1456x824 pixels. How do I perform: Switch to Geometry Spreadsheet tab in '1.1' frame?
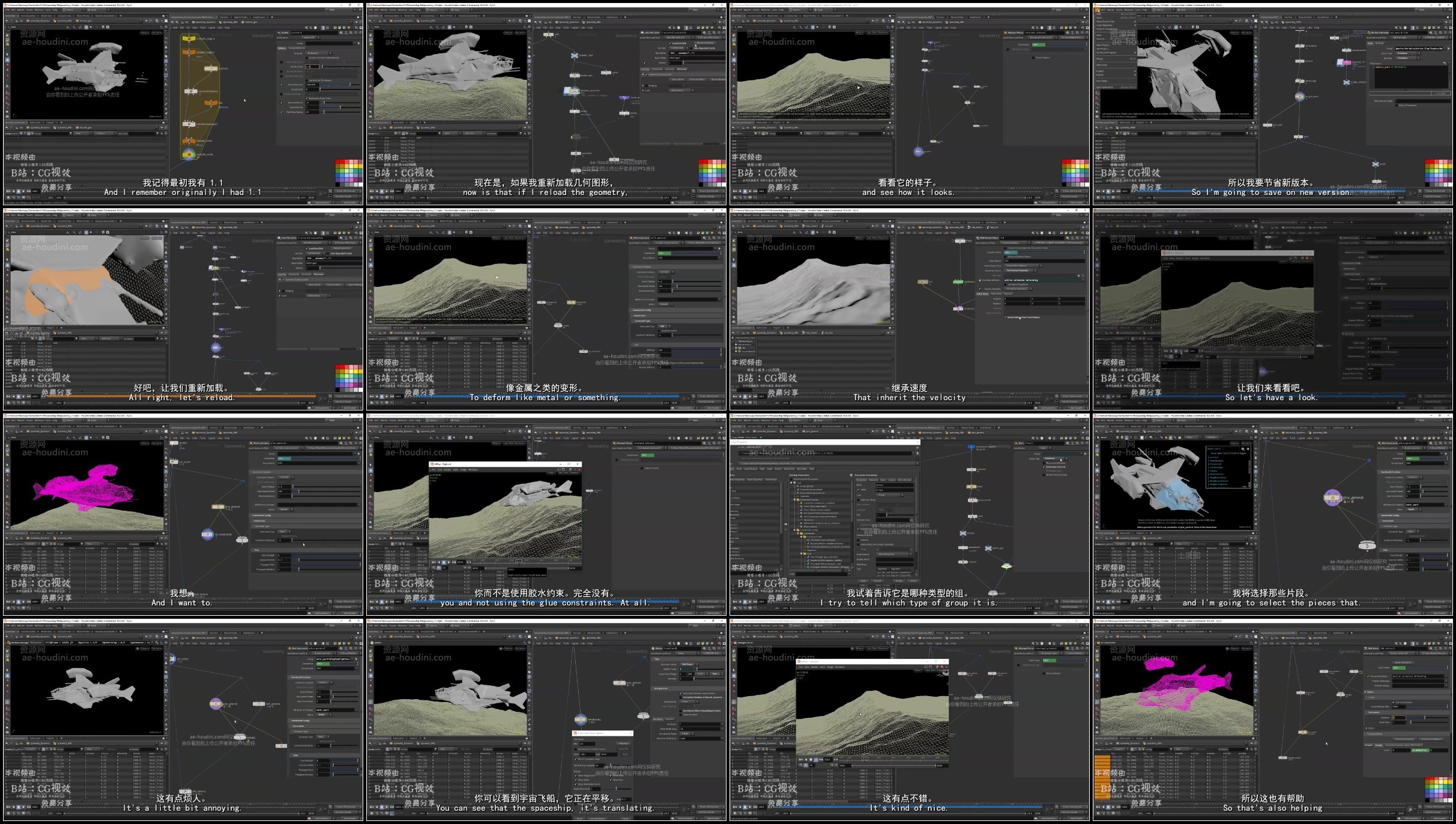tap(104, 16)
